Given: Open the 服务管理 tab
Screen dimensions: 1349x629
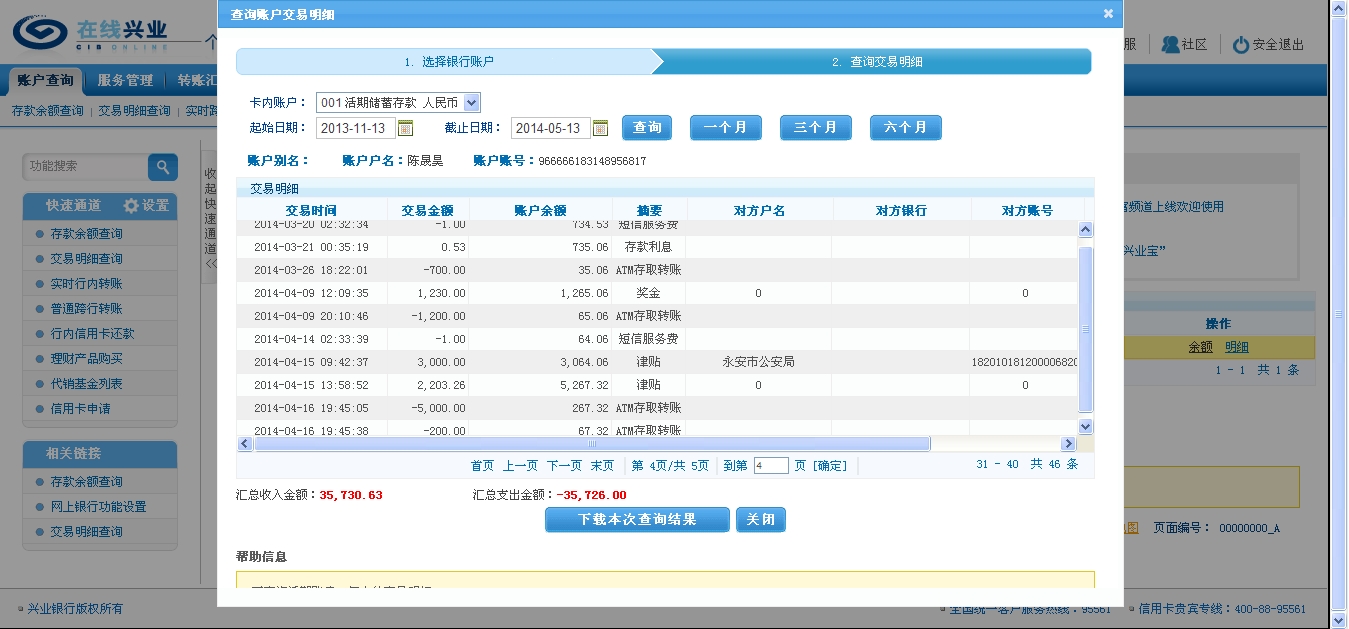Looking at the screenshot, I should [125, 80].
